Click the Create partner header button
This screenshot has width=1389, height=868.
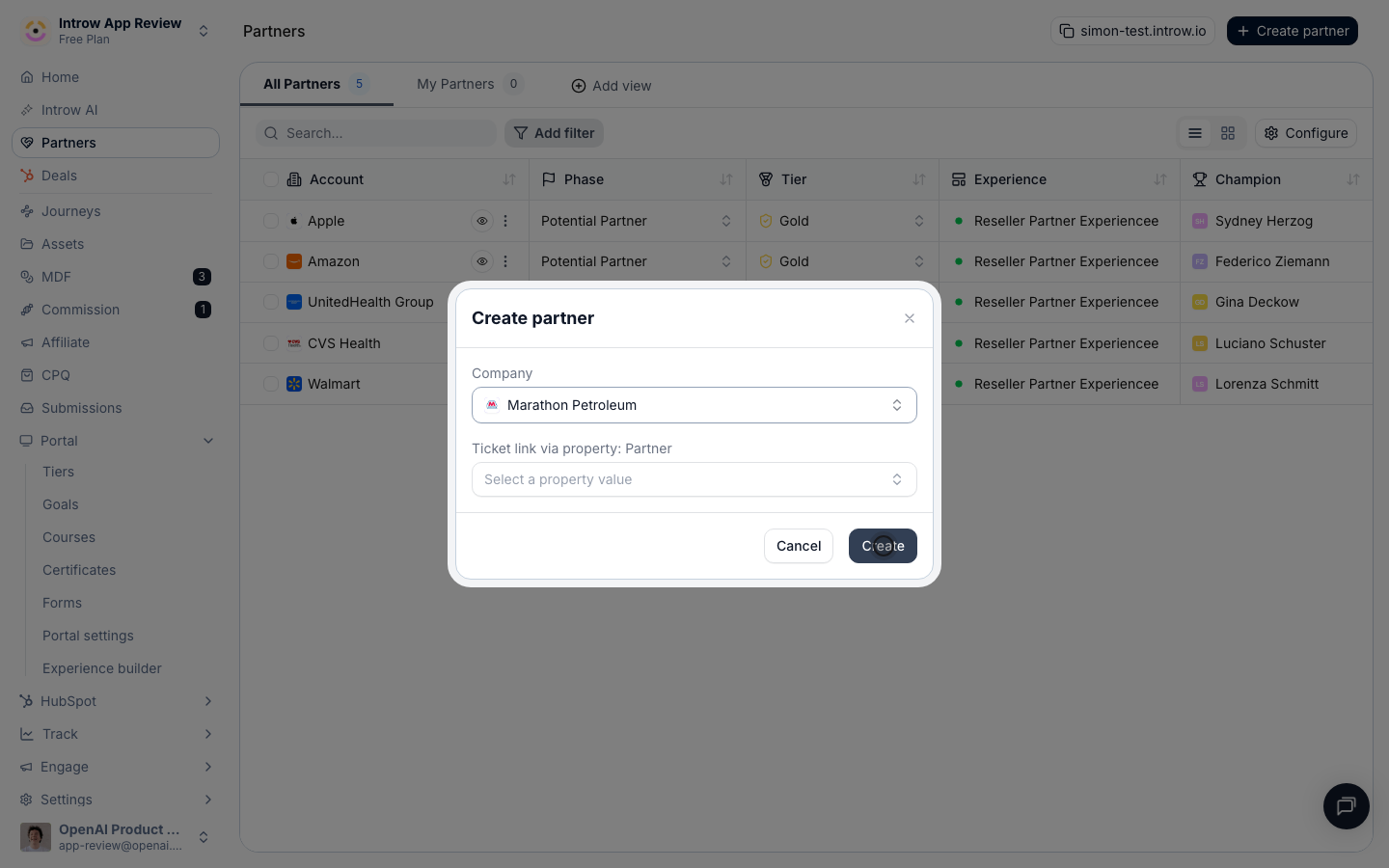1293,31
